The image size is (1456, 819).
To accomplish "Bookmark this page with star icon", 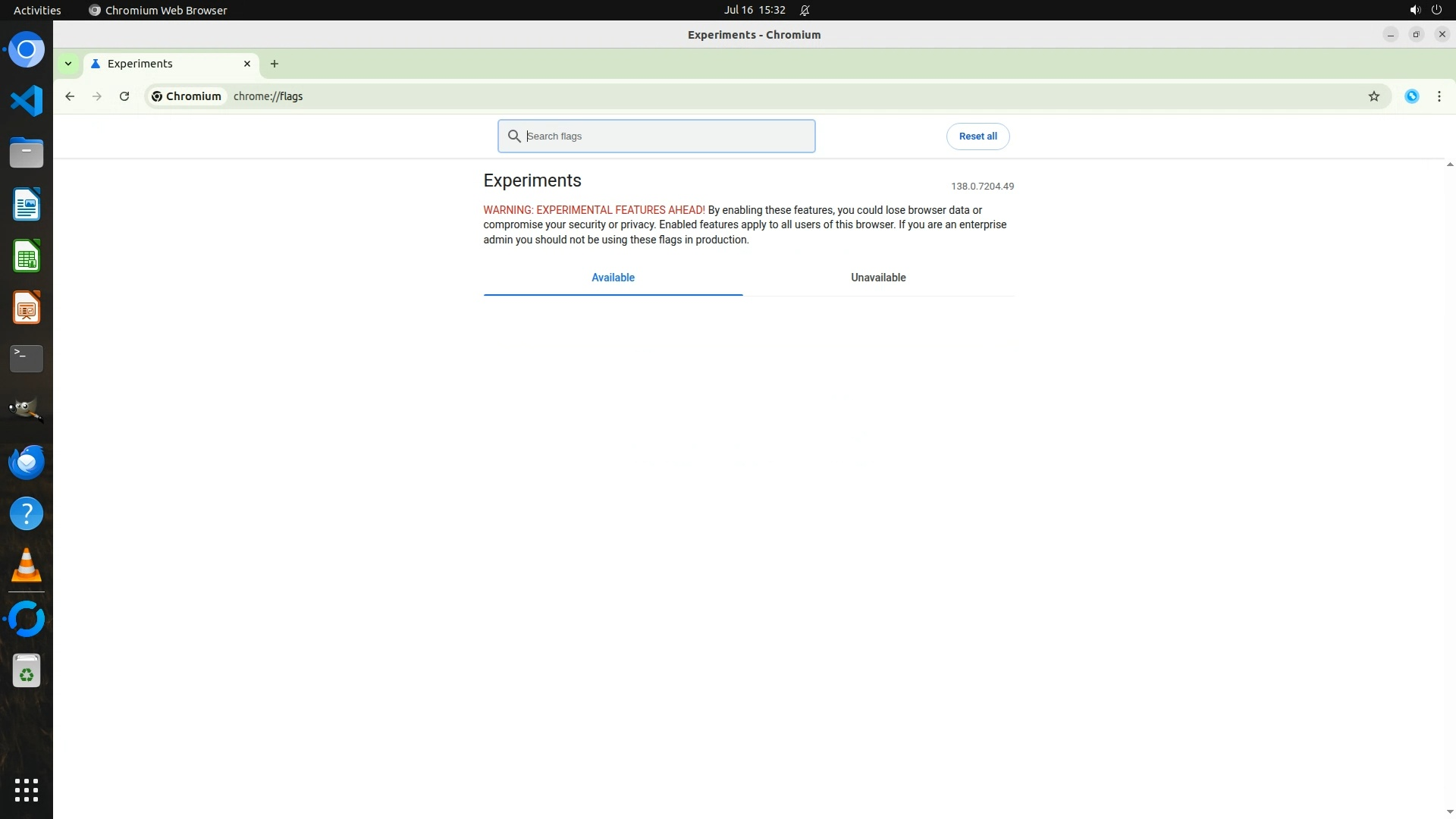I will tap(1373, 96).
